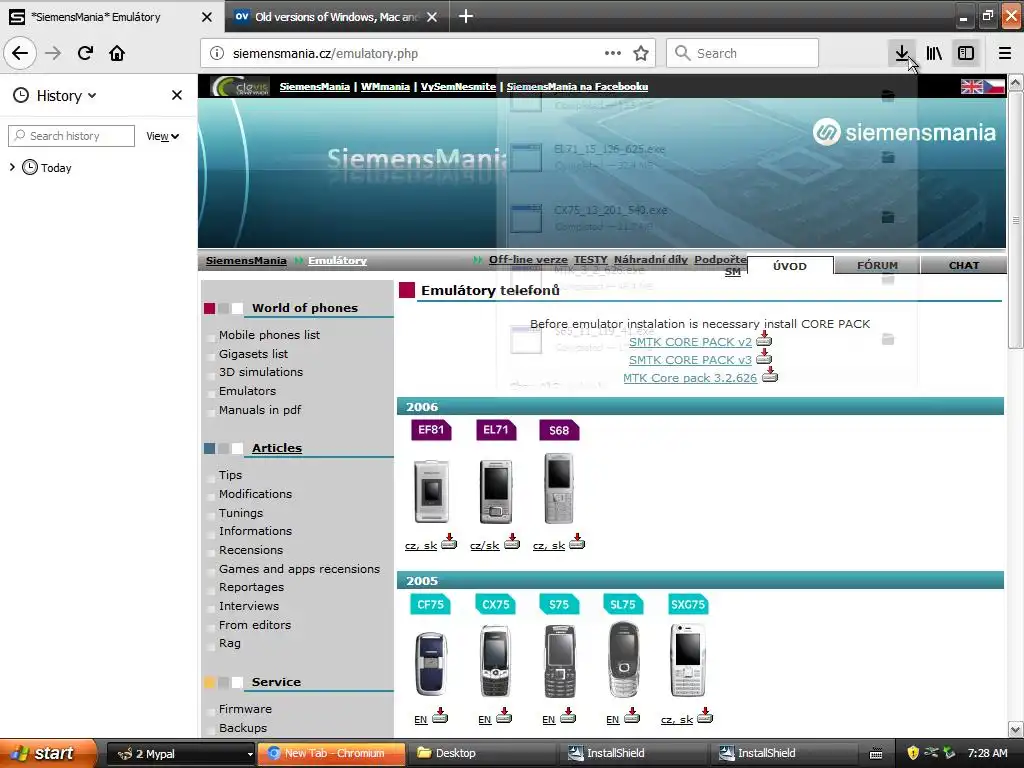Open Manuals in pdf link

coord(260,409)
